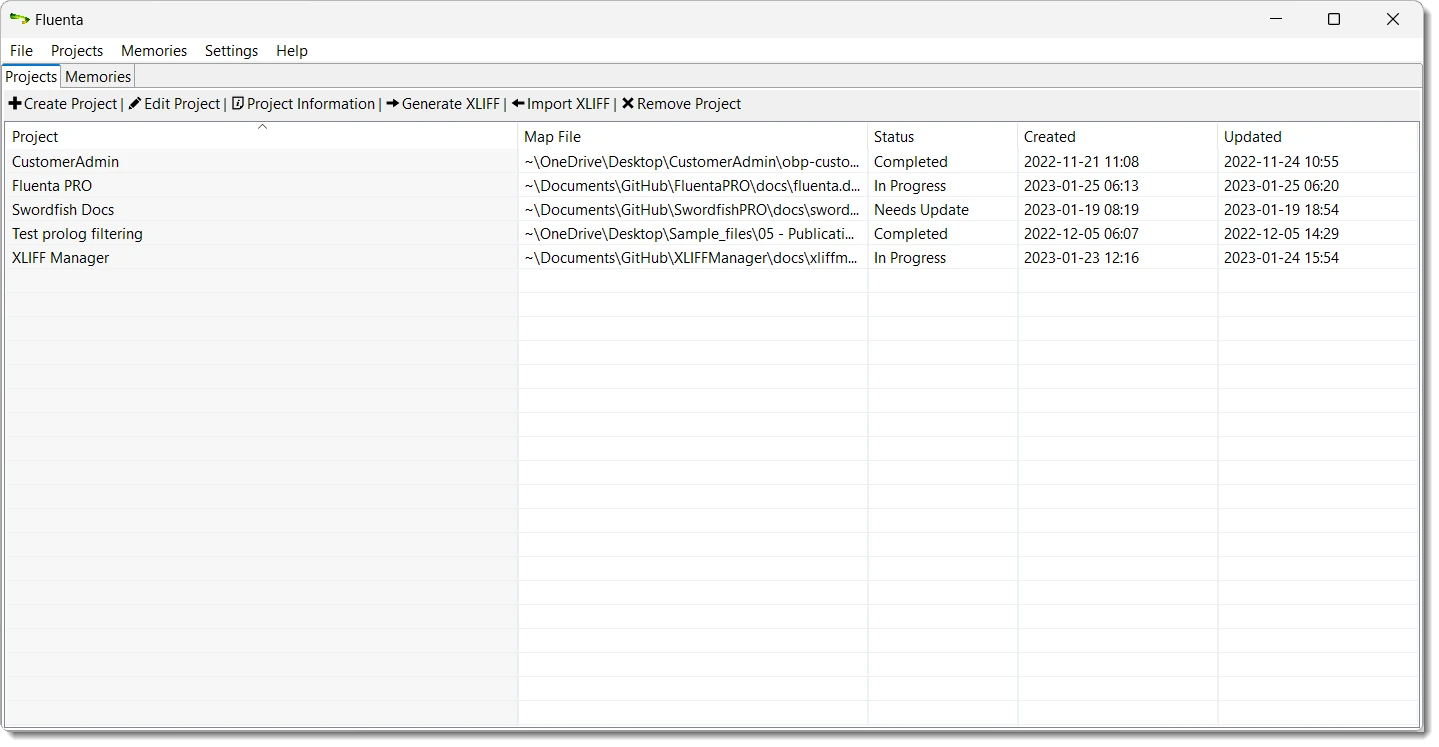Image resolution: width=1439 pixels, height=747 pixels.
Task: Click updated date 2023-01-25 06:20
Action: click(x=1281, y=186)
